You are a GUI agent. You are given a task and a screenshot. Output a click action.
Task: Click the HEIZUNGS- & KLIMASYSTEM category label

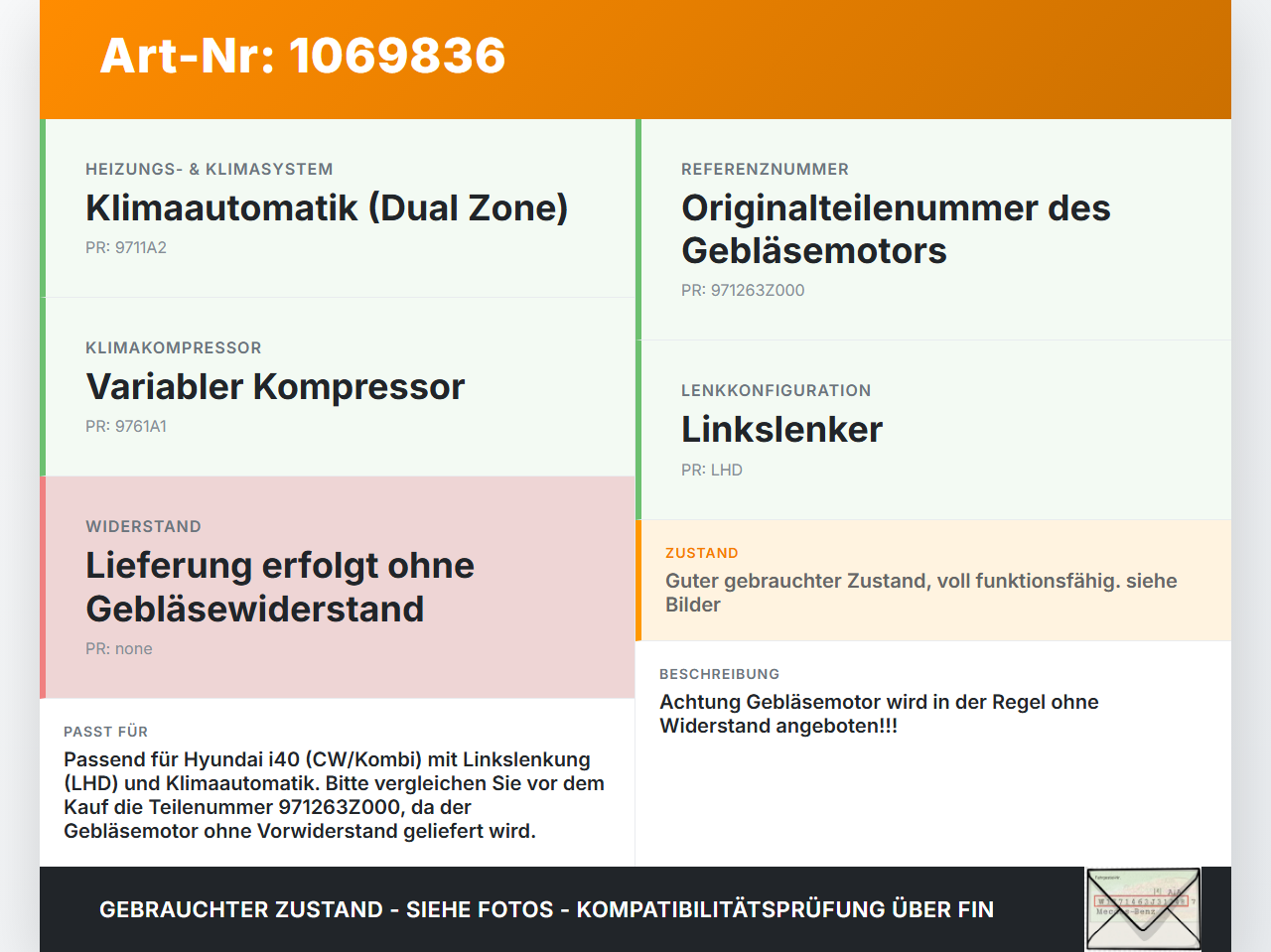(x=210, y=169)
